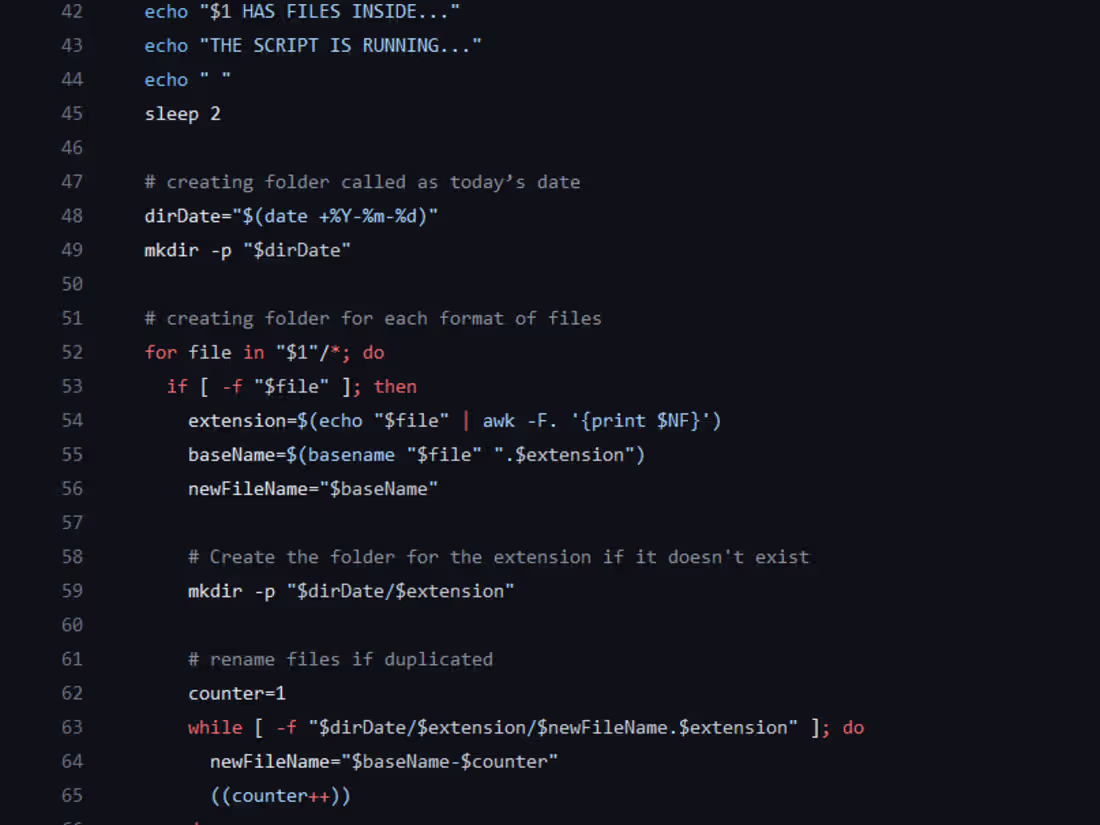Click line number 42
This screenshot has width=1100, height=825.
(x=72, y=12)
